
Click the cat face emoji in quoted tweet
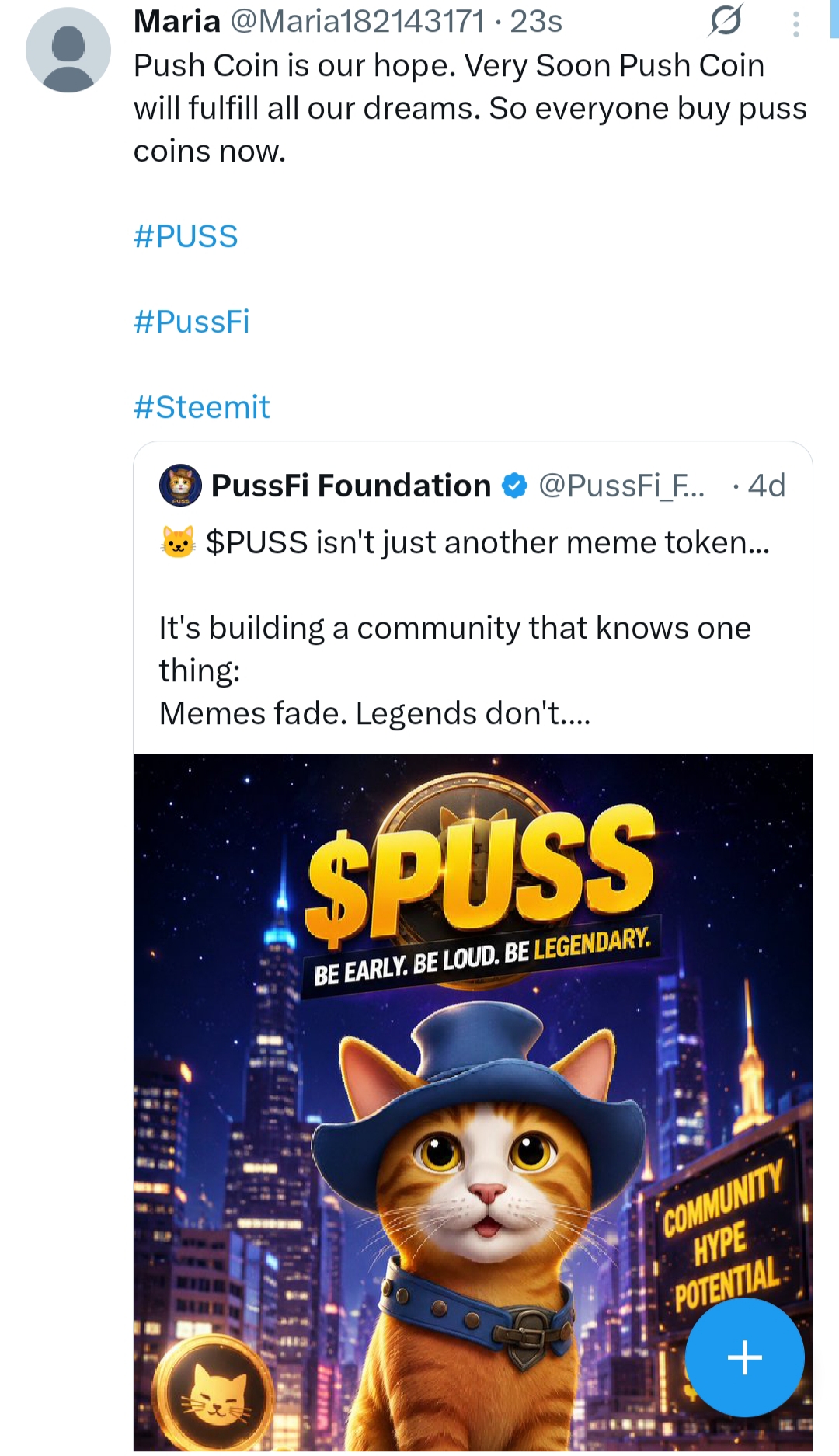pyautogui.click(x=177, y=542)
